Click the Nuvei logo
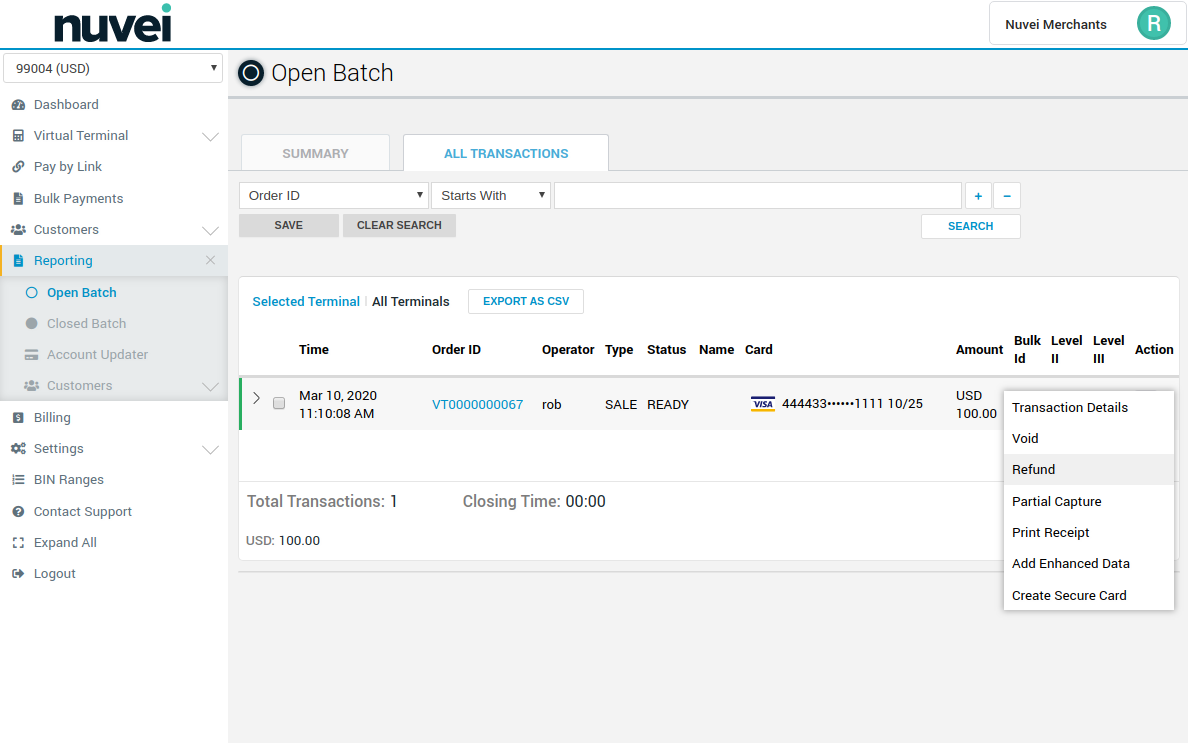 [113, 23]
